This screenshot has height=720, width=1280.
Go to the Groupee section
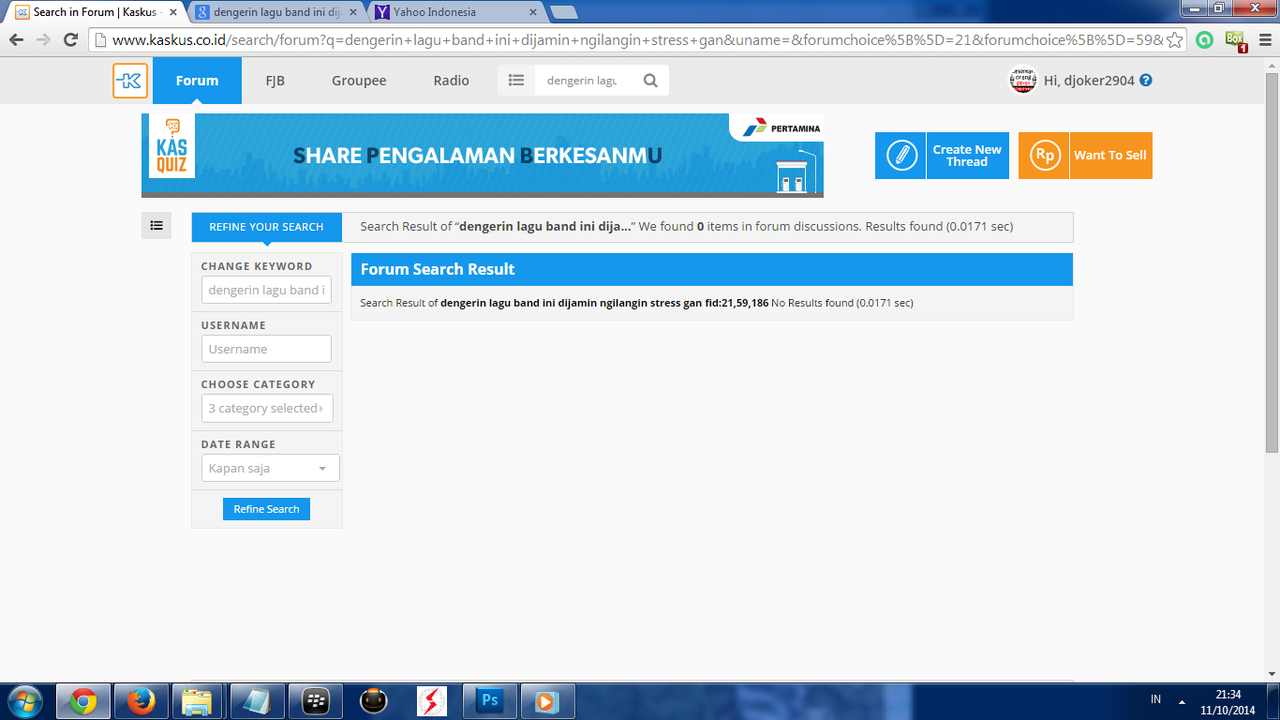click(359, 81)
